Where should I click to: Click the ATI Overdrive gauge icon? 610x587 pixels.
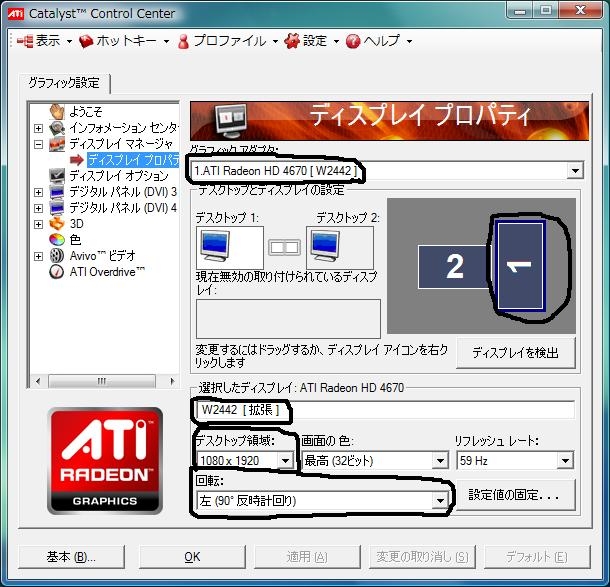pyautogui.click(x=57, y=272)
